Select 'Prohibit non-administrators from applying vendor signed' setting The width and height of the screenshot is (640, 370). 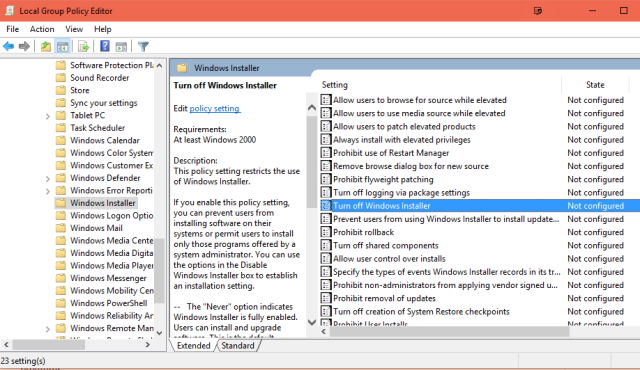coord(445,285)
